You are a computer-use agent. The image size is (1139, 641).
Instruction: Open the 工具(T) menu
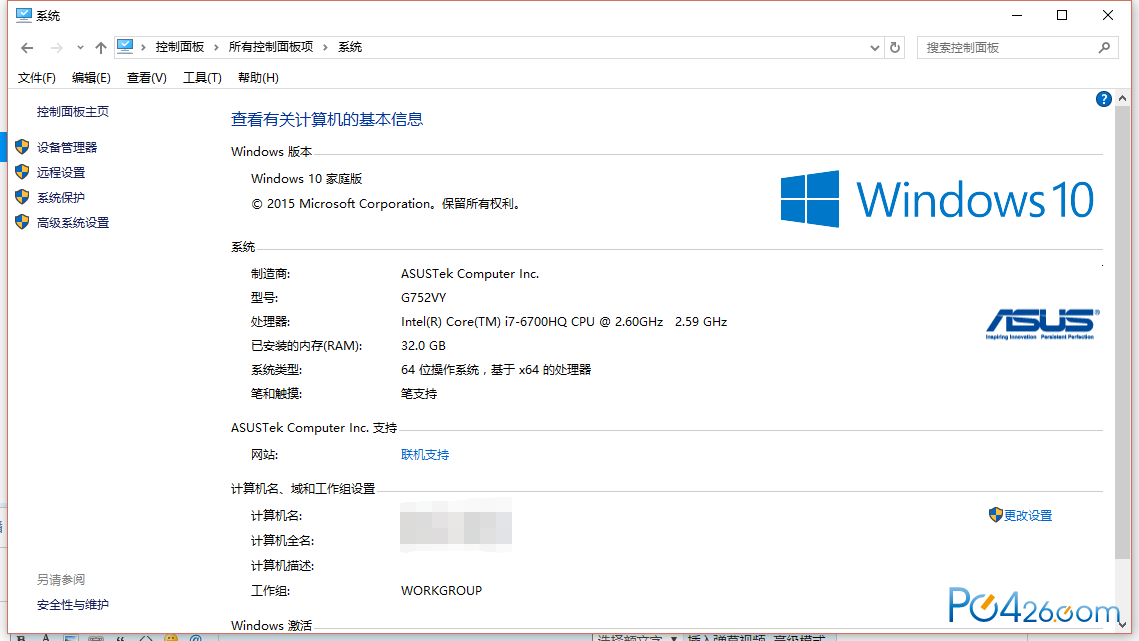coord(202,78)
